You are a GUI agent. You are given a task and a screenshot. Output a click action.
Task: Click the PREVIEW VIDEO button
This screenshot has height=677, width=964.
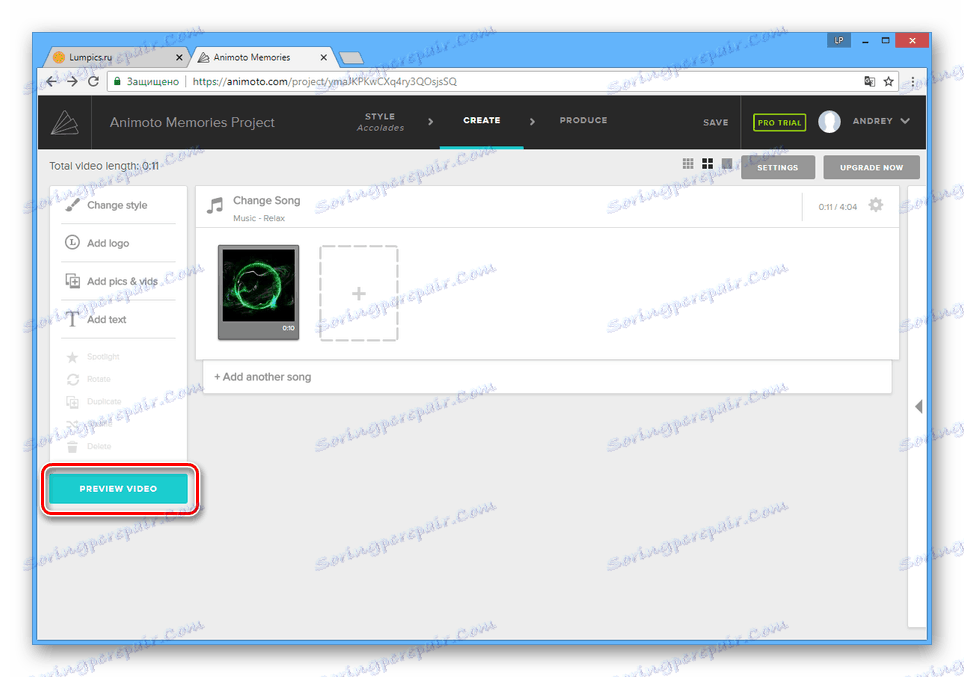tap(118, 489)
